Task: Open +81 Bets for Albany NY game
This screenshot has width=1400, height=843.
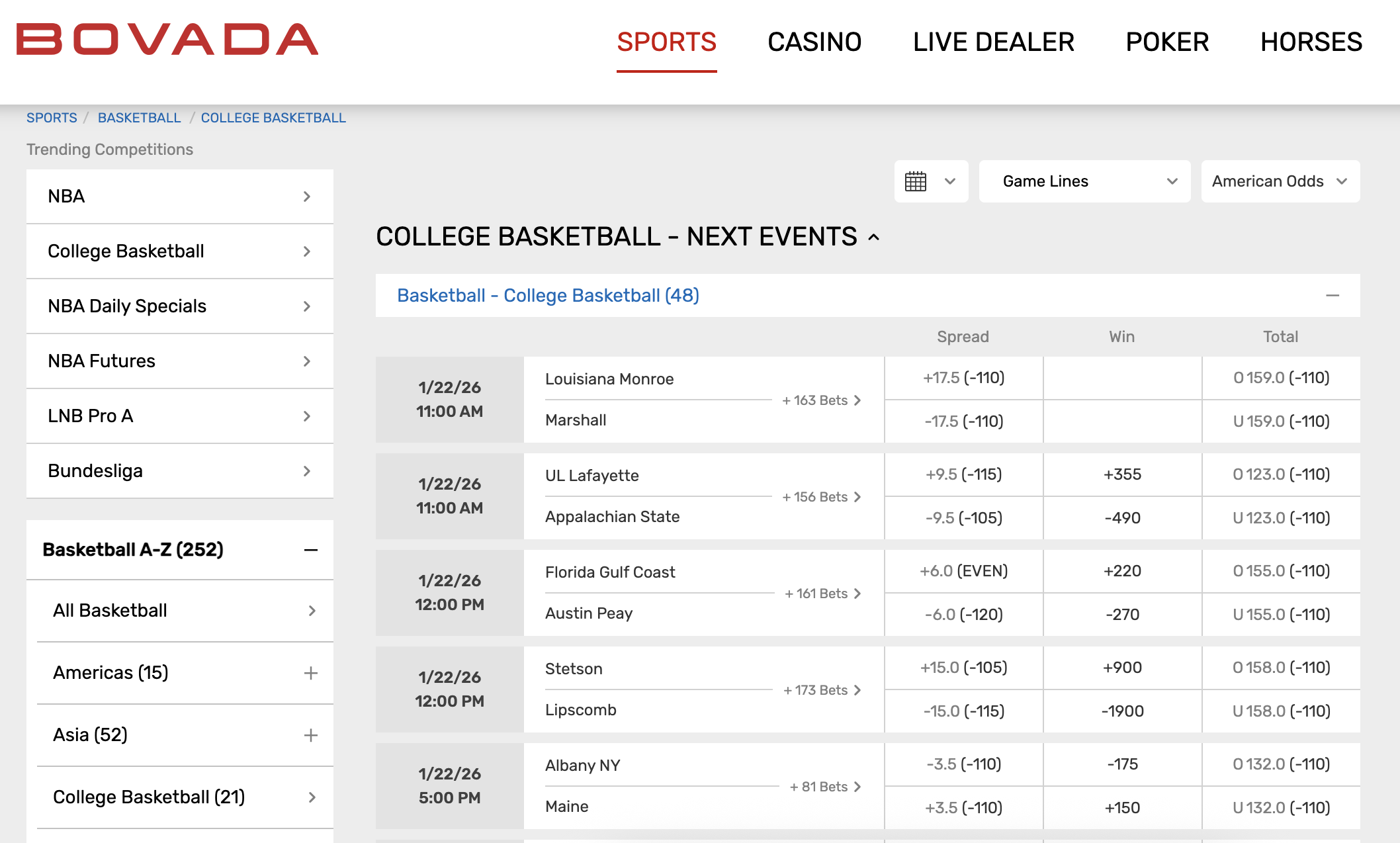Action: click(x=825, y=787)
